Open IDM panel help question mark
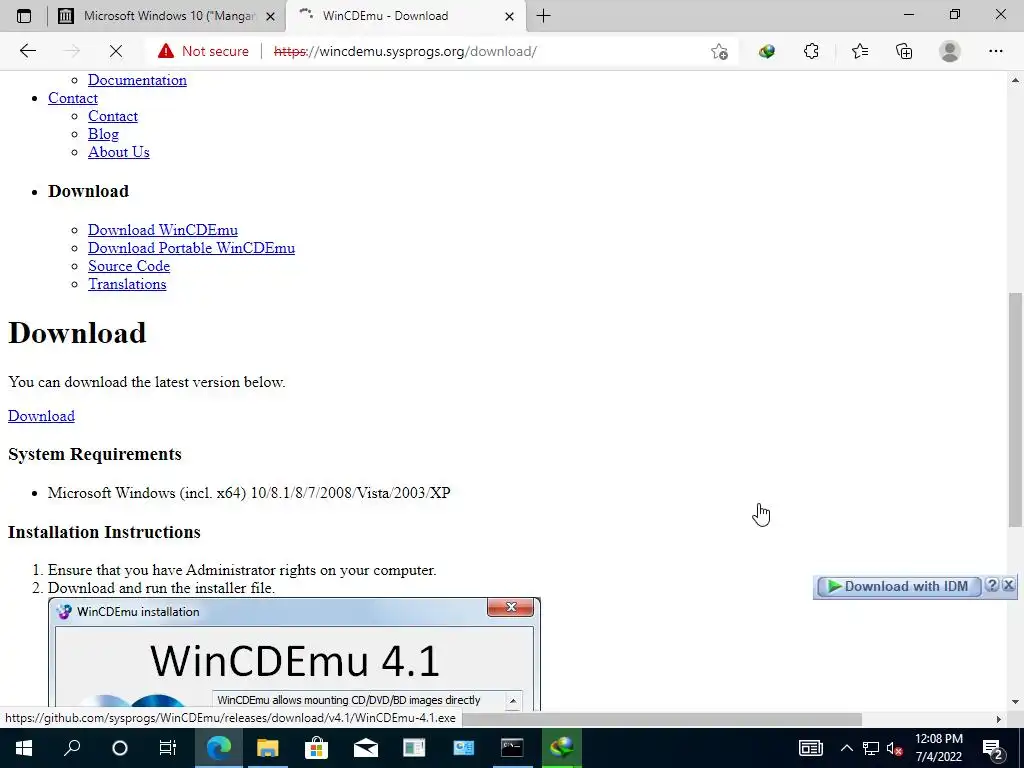Image resolution: width=1024 pixels, height=768 pixels. click(991, 585)
